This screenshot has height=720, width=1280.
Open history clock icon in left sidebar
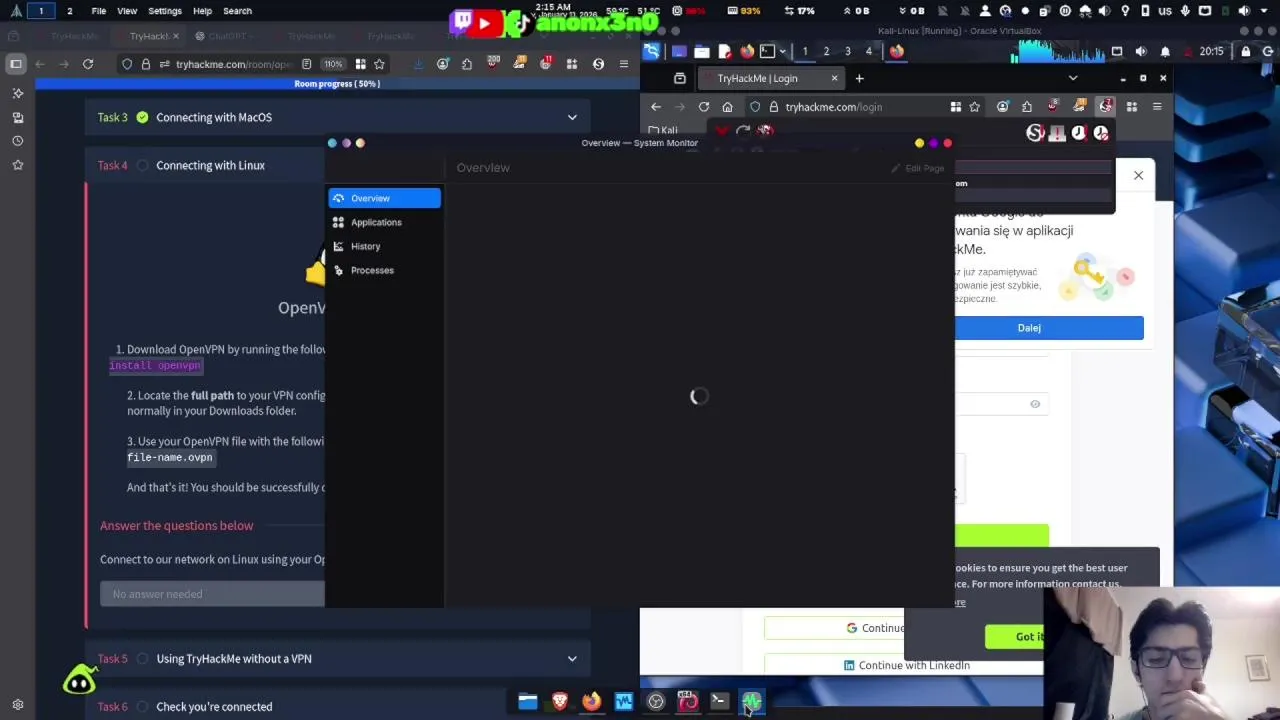point(17,141)
